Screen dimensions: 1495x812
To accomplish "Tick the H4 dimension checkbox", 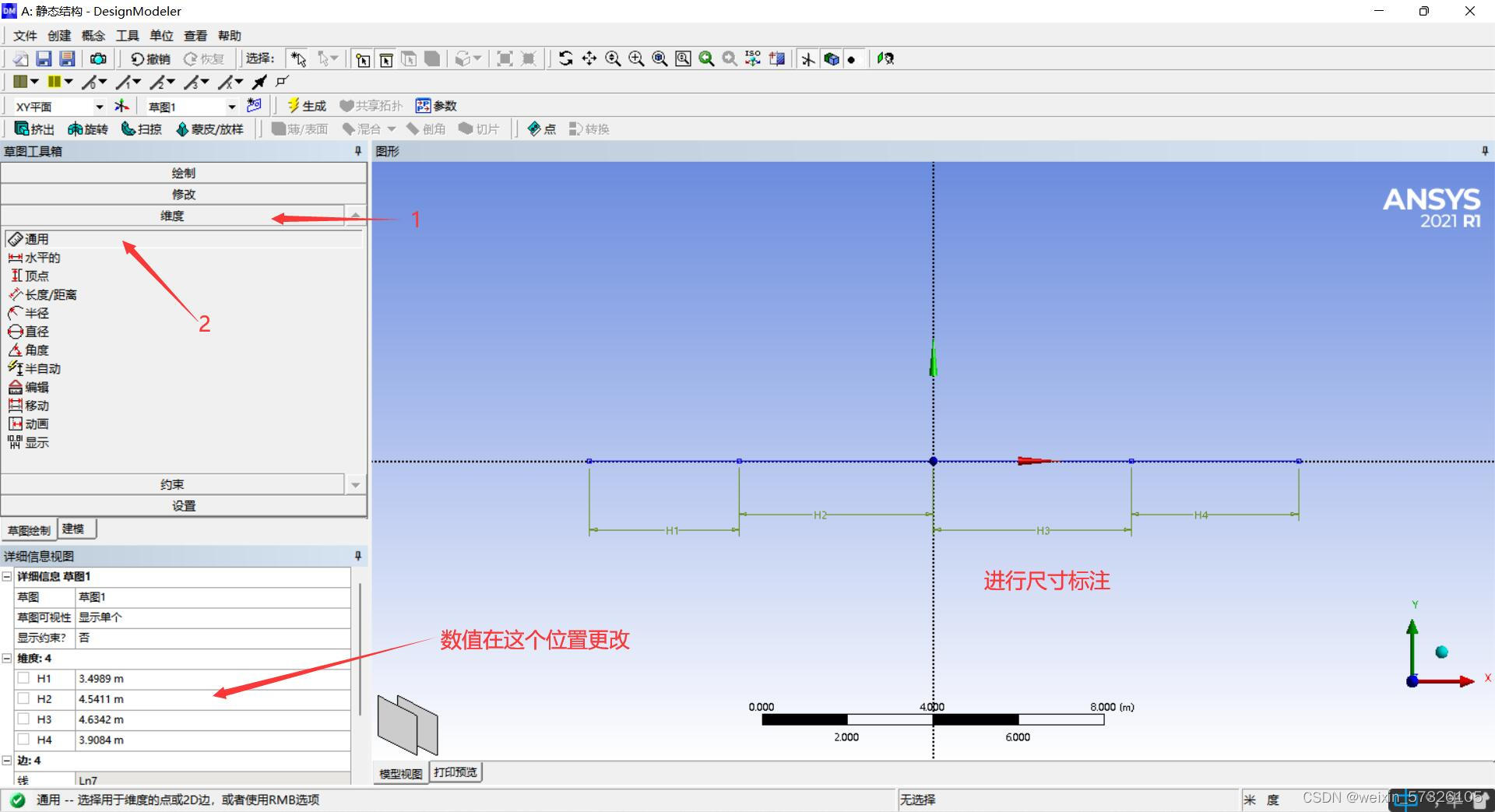I will tap(23, 739).
